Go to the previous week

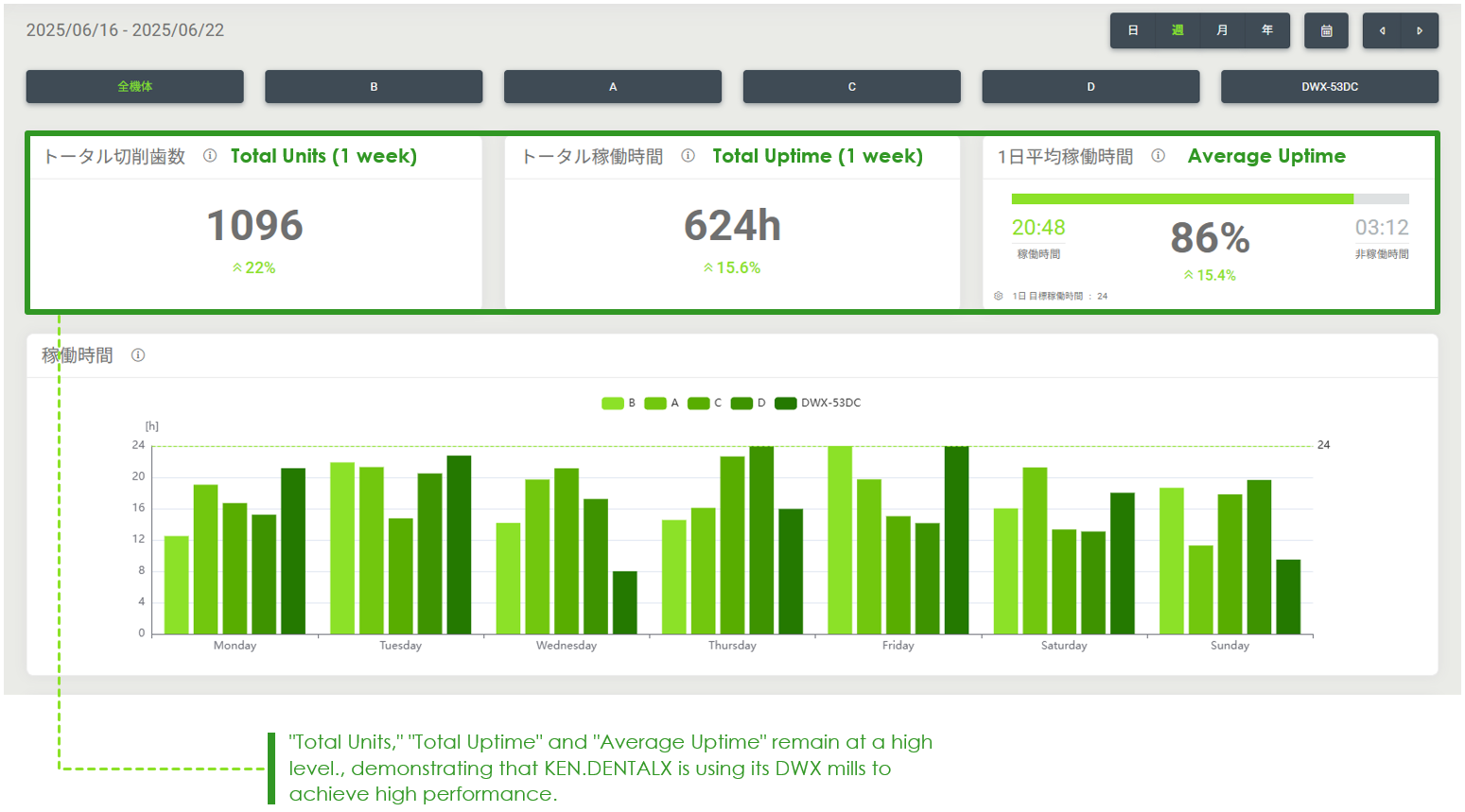[x=1382, y=30]
